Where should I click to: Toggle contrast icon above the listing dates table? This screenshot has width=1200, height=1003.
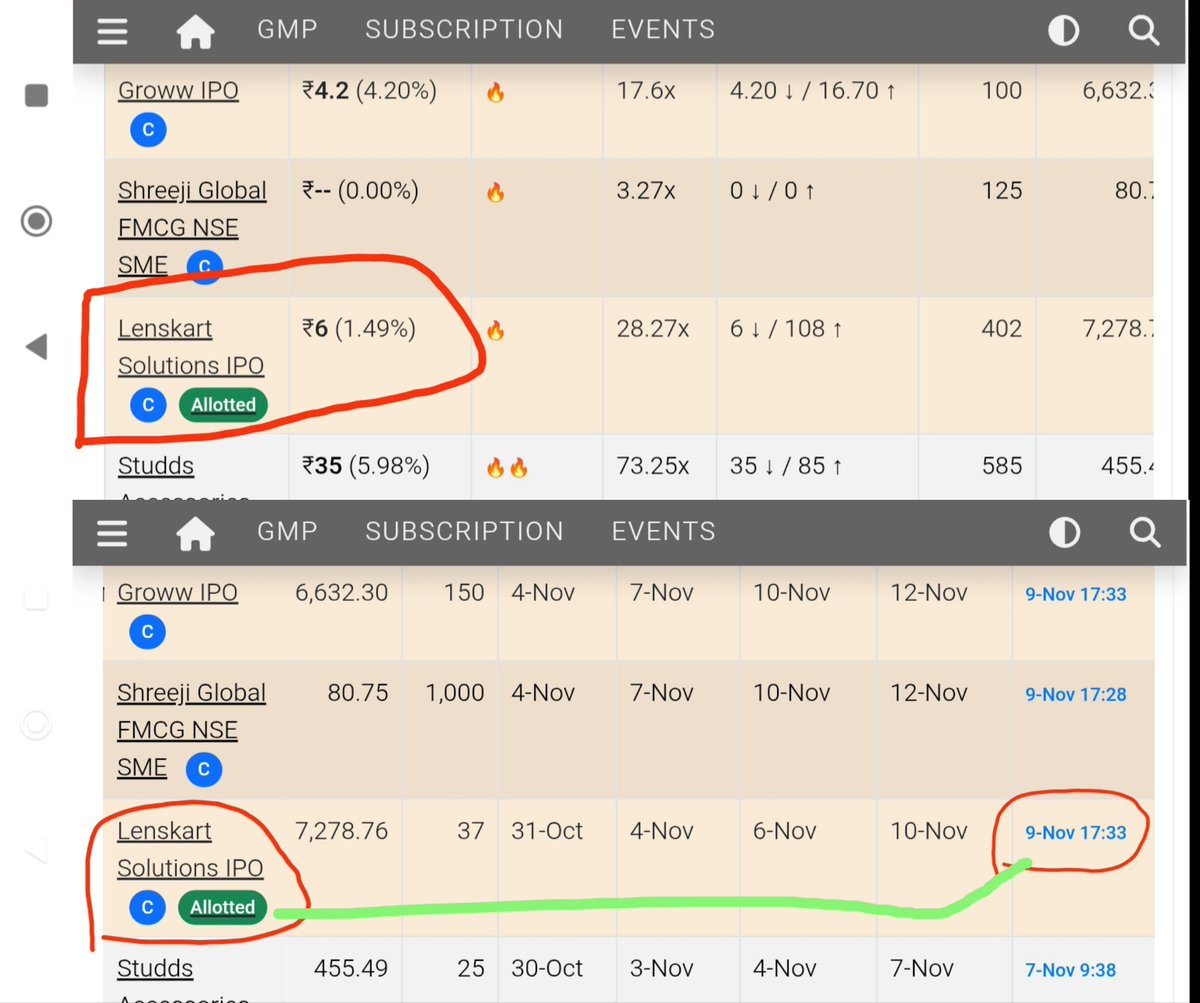point(1063,532)
